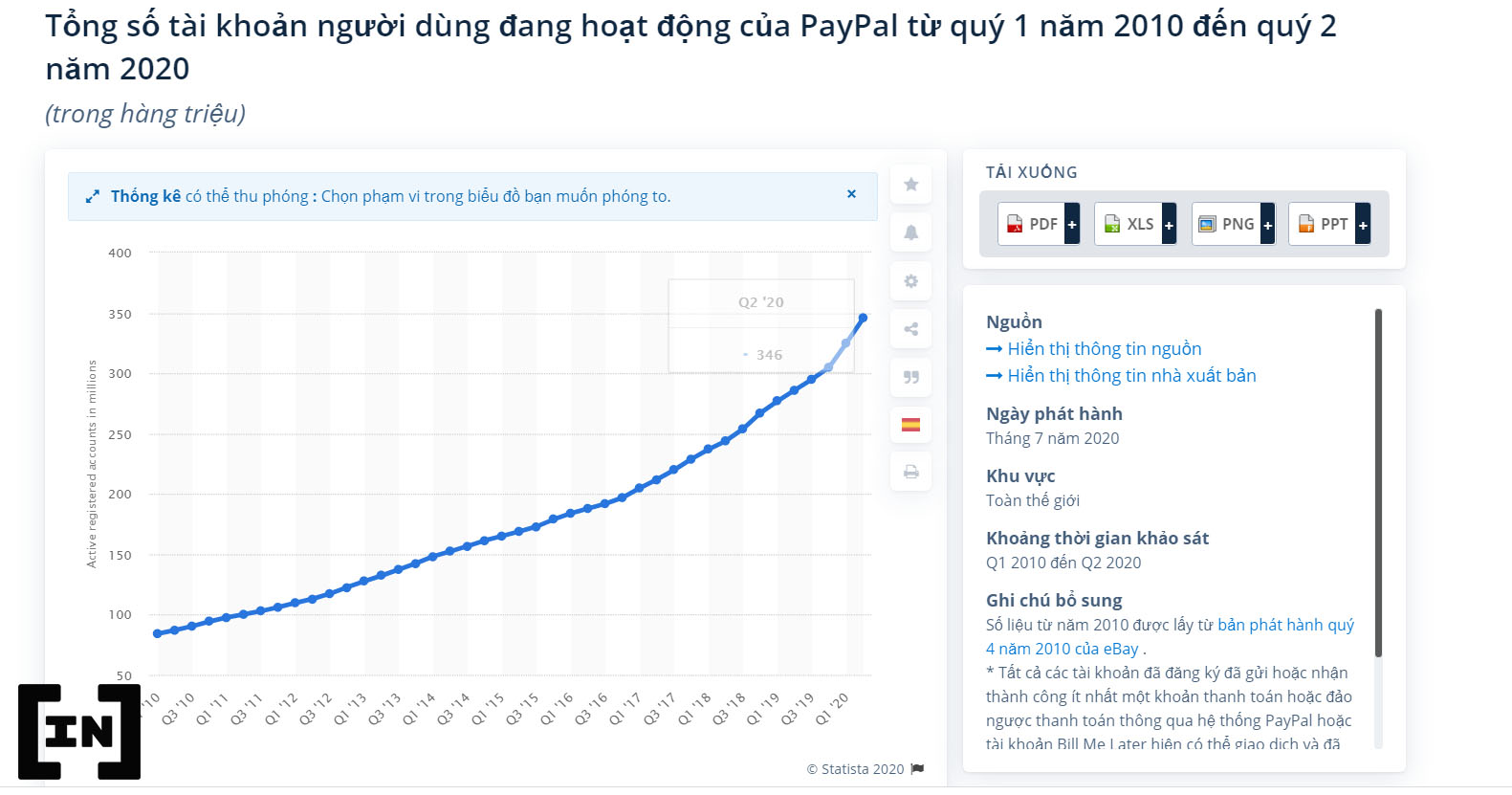Download chart as PPT
1512x795 pixels.
coord(1323,224)
